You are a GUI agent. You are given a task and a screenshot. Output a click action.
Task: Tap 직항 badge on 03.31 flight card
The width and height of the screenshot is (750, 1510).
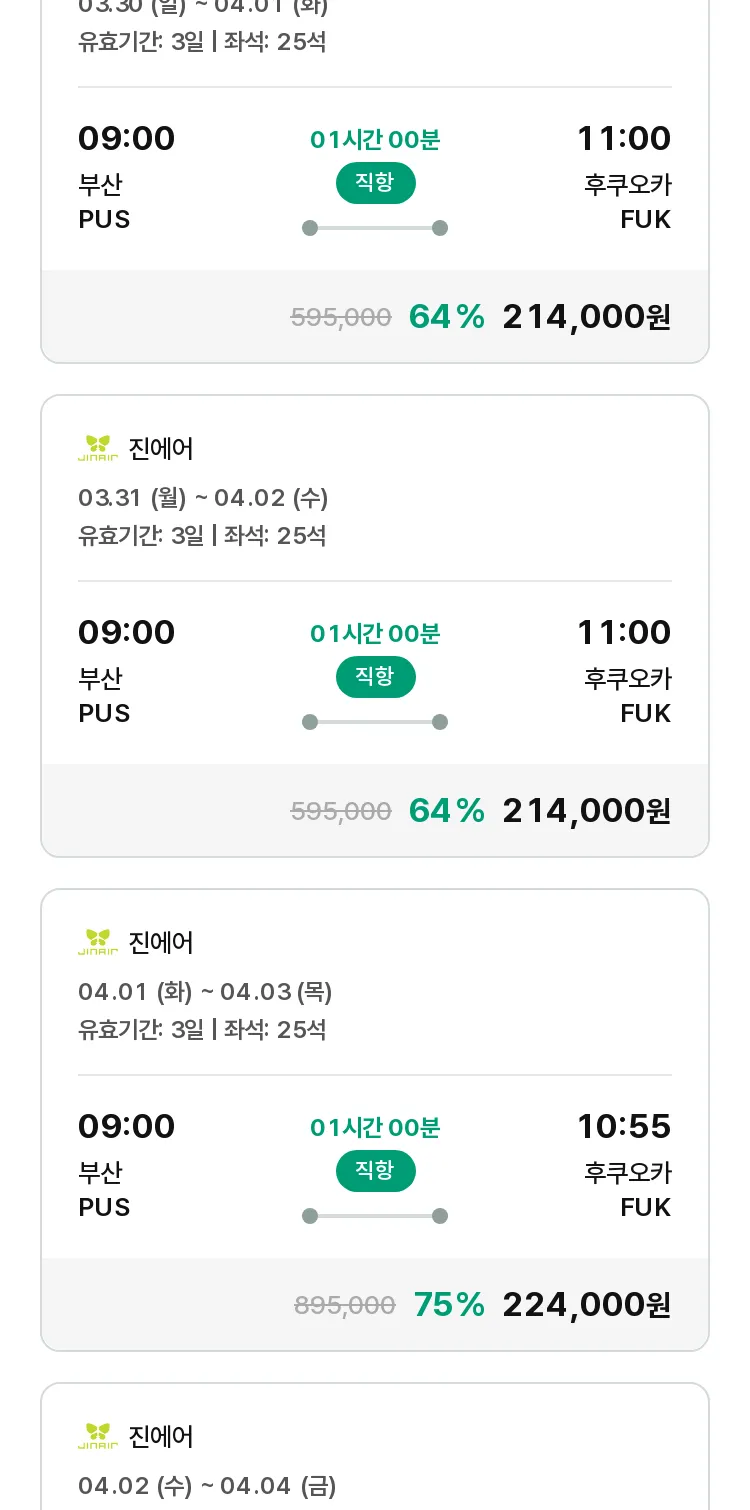375,677
